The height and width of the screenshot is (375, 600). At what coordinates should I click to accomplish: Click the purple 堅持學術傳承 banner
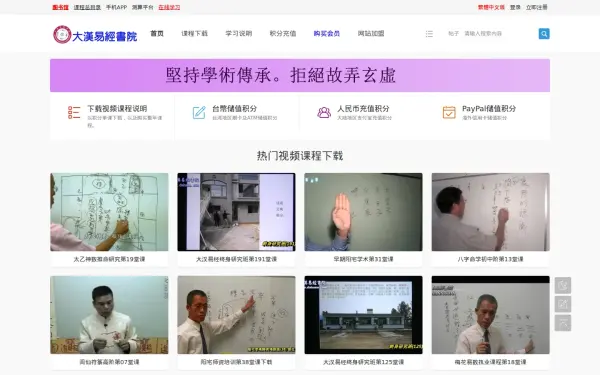[300, 75]
